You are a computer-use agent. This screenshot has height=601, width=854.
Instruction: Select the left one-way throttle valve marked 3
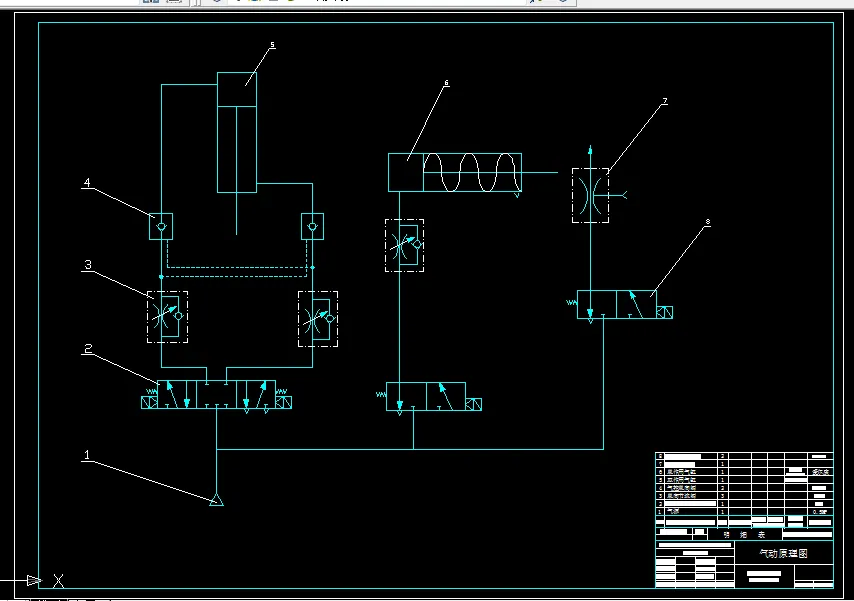(167, 317)
